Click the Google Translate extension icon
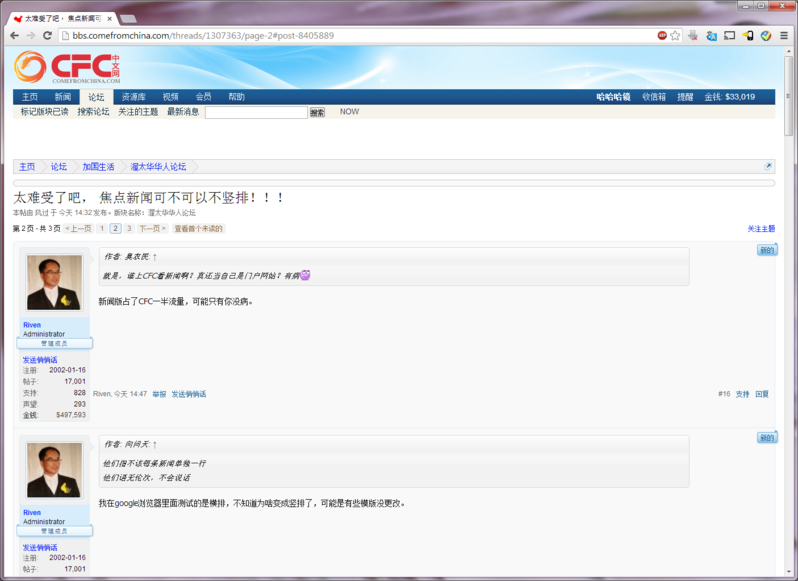 (711, 36)
